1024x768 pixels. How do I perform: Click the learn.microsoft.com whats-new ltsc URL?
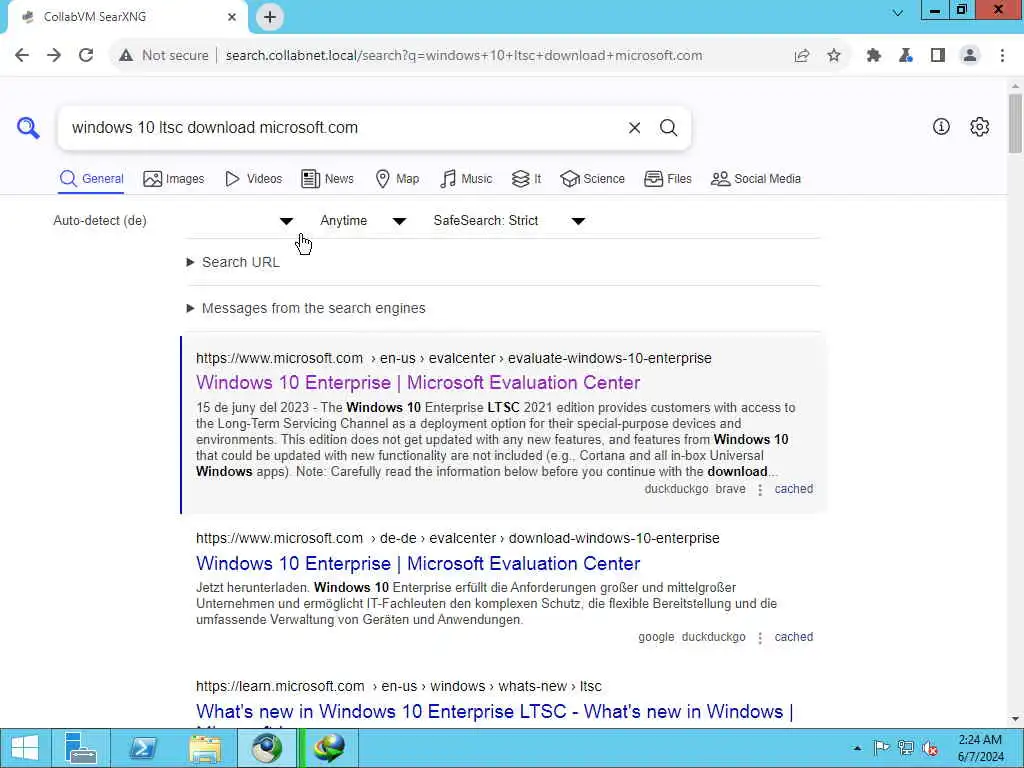click(399, 686)
